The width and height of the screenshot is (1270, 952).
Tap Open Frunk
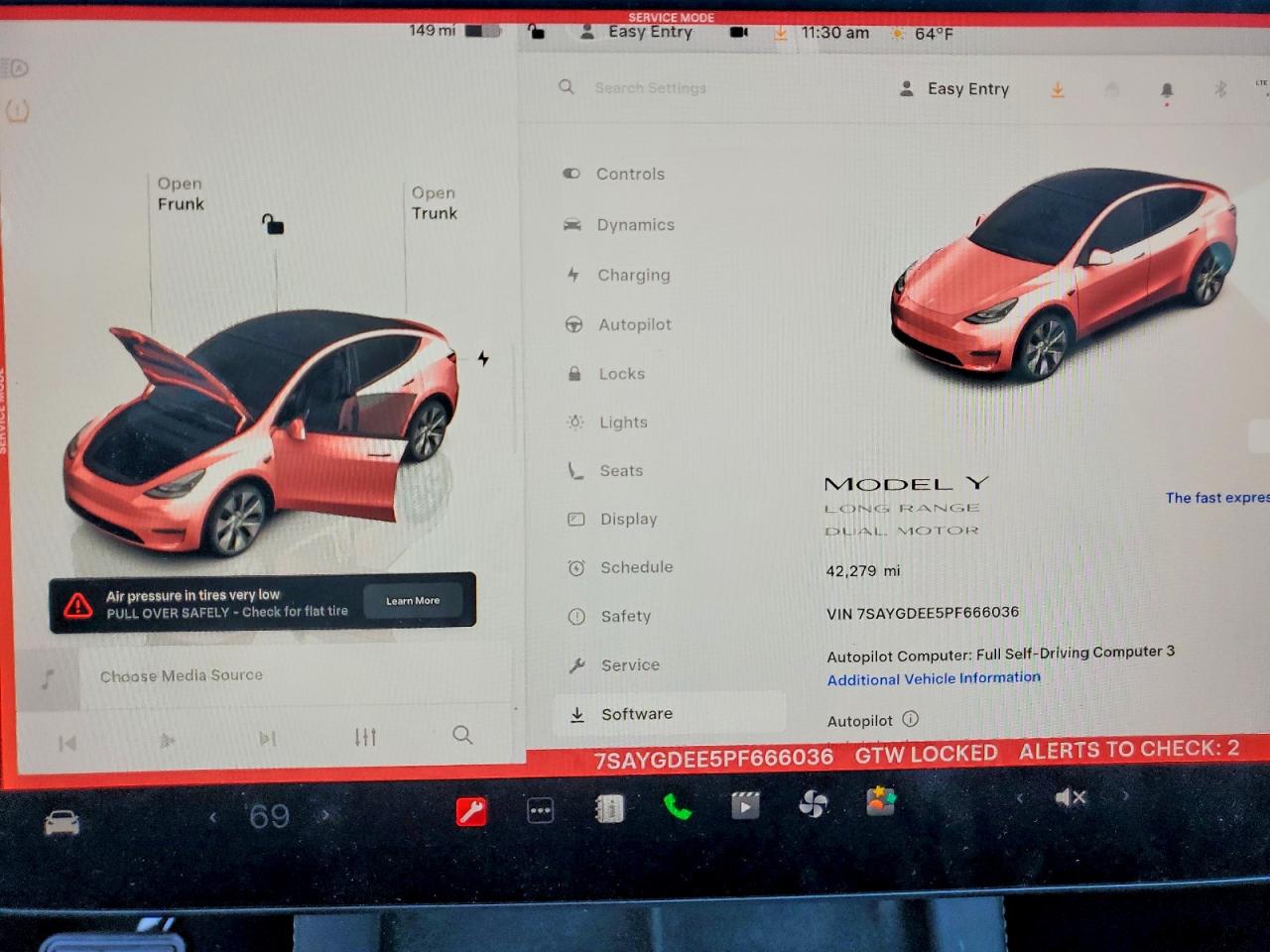[181, 193]
